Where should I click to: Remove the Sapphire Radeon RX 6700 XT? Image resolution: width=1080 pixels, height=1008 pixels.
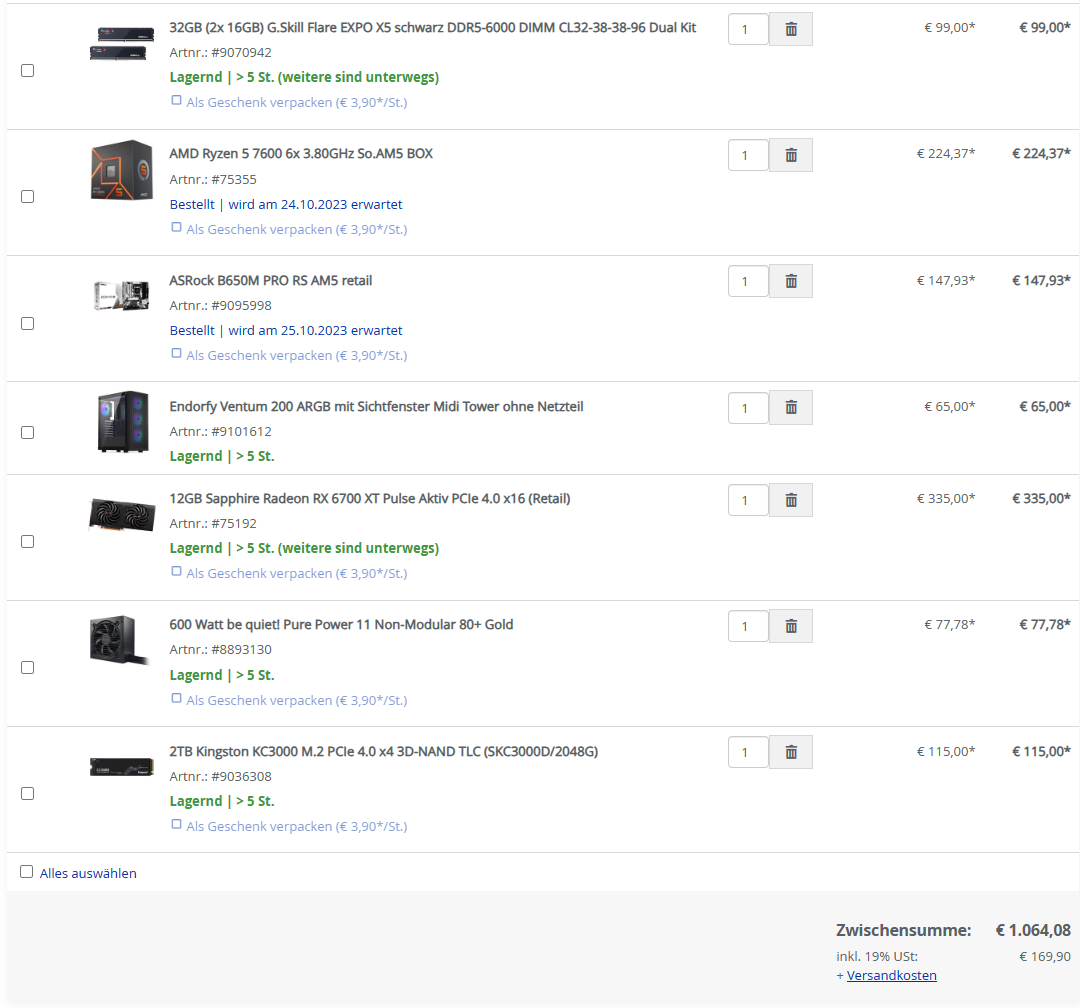[x=790, y=500]
